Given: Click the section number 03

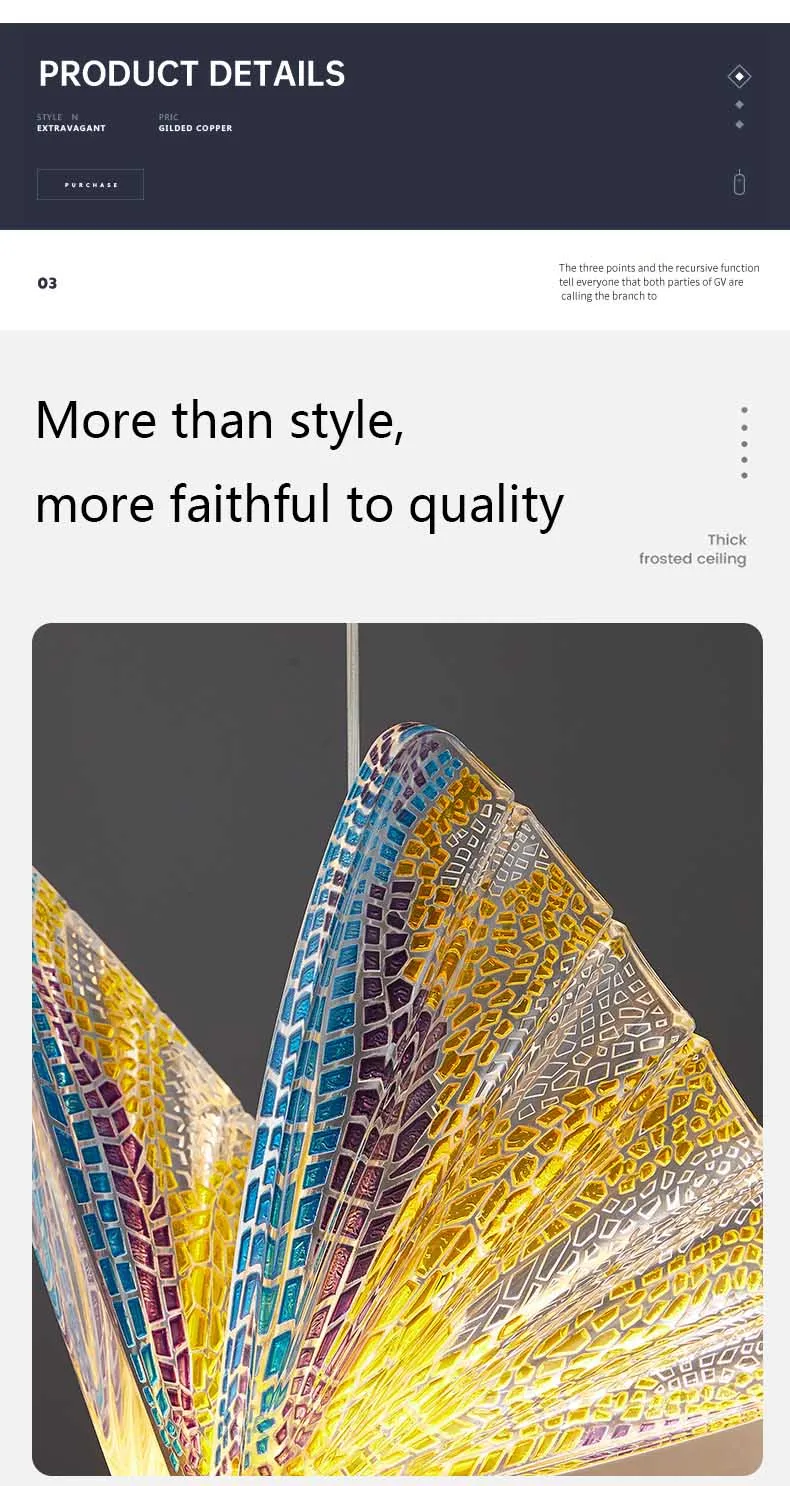Looking at the screenshot, I should point(47,283).
